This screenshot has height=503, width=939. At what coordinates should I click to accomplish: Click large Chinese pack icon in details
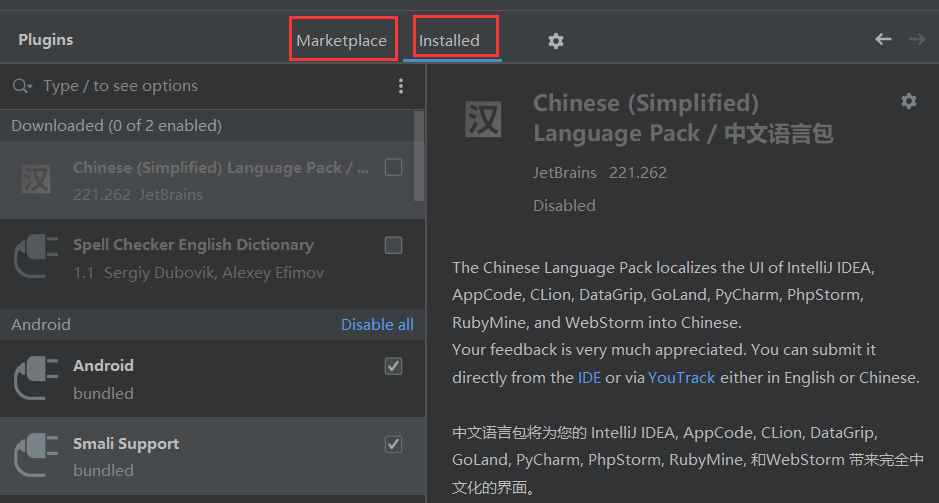pos(483,119)
